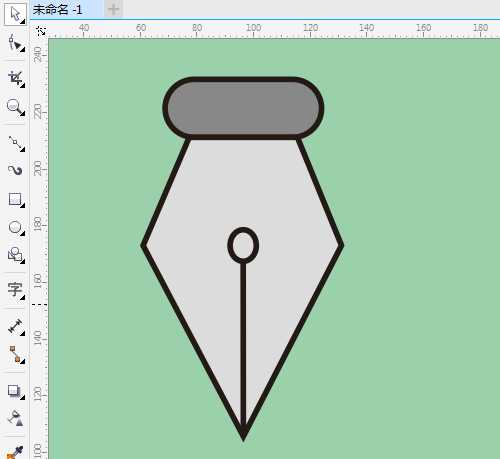
Task: Select the Transparency tool
Action: pos(15,418)
